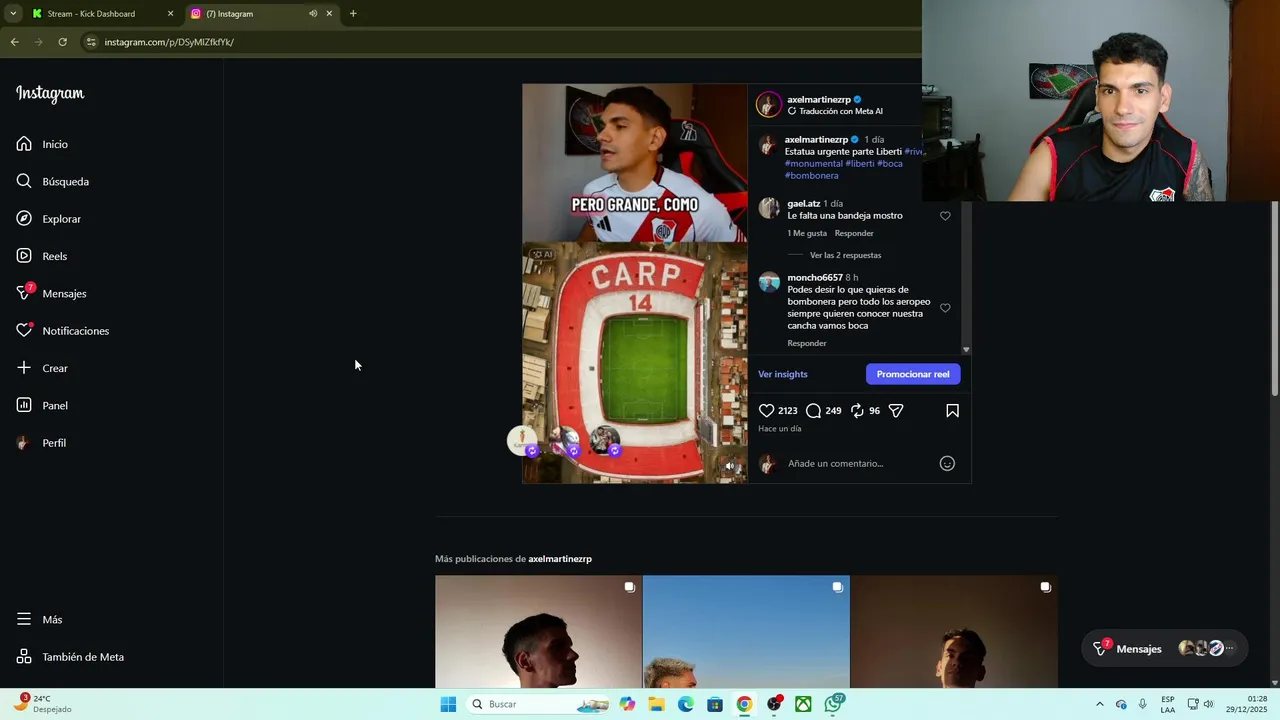Like the post via heart next to 2123
The width and height of the screenshot is (1280, 720).
pos(766,411)
